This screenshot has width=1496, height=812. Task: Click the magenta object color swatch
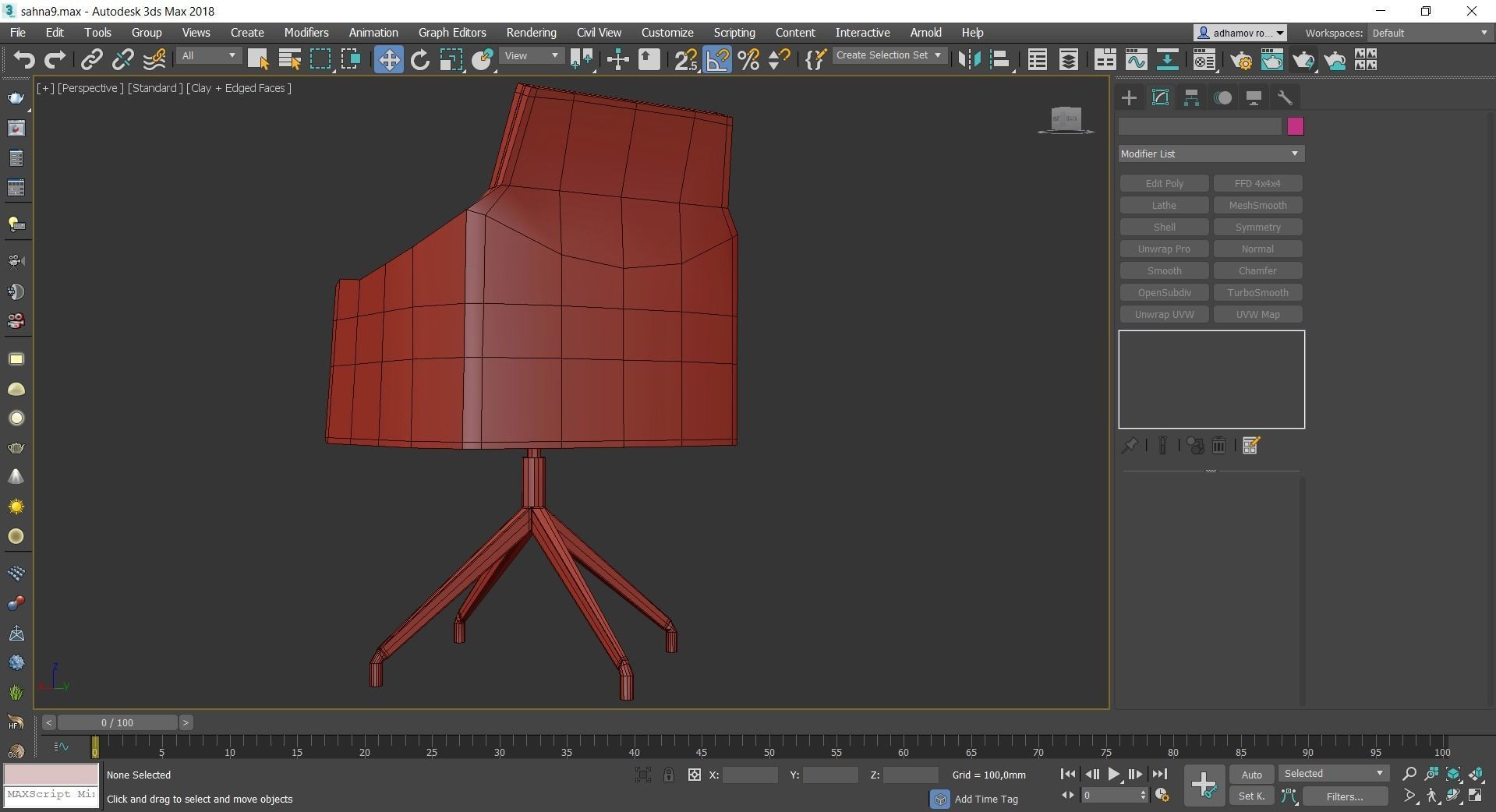tap(1295, 126)
